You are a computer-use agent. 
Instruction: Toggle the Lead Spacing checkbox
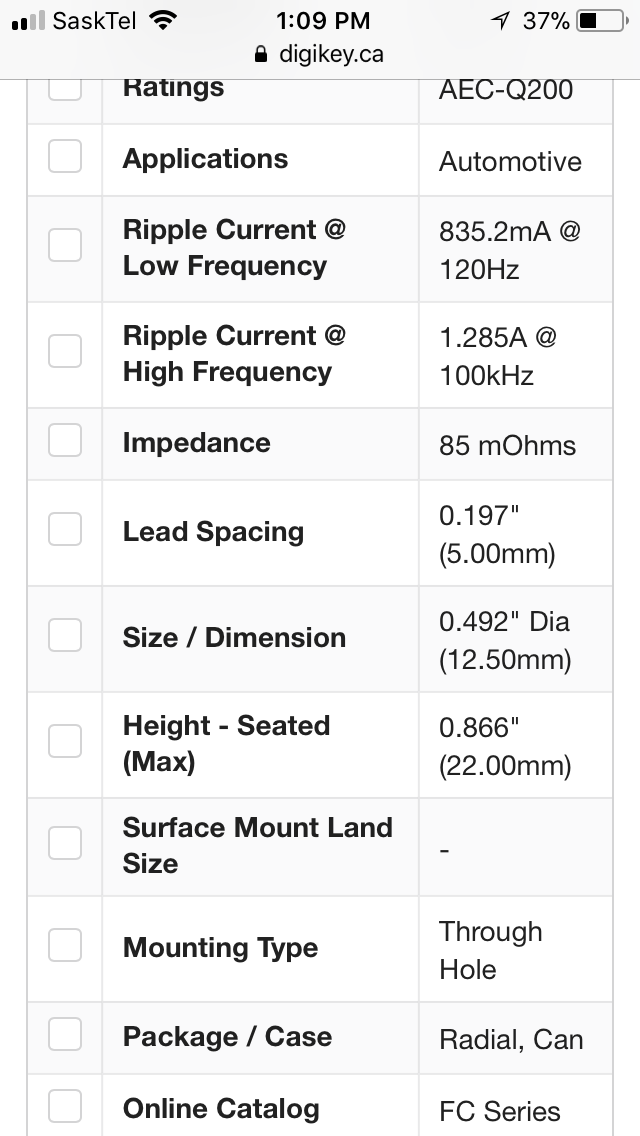point(65,529)
